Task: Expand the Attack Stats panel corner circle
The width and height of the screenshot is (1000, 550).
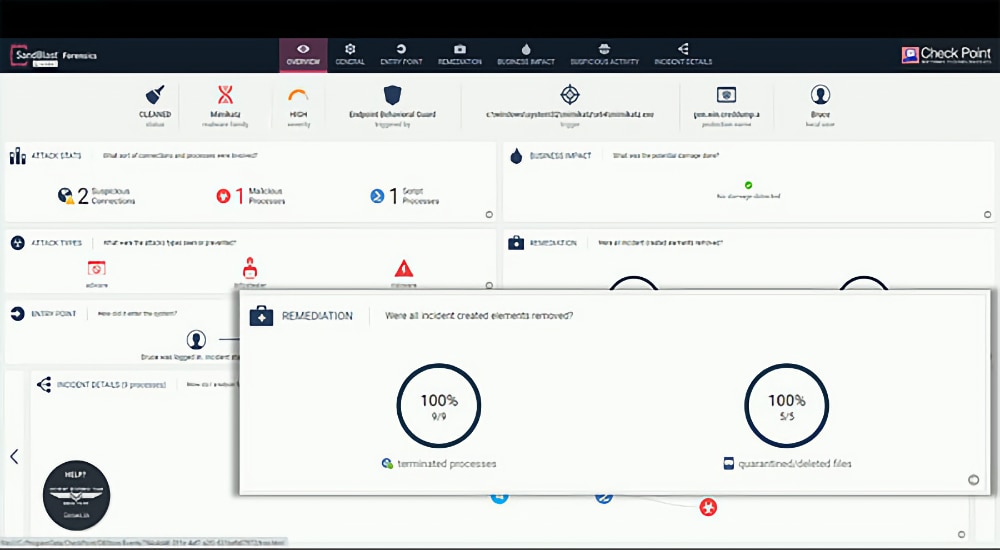Action: [489, 215]
